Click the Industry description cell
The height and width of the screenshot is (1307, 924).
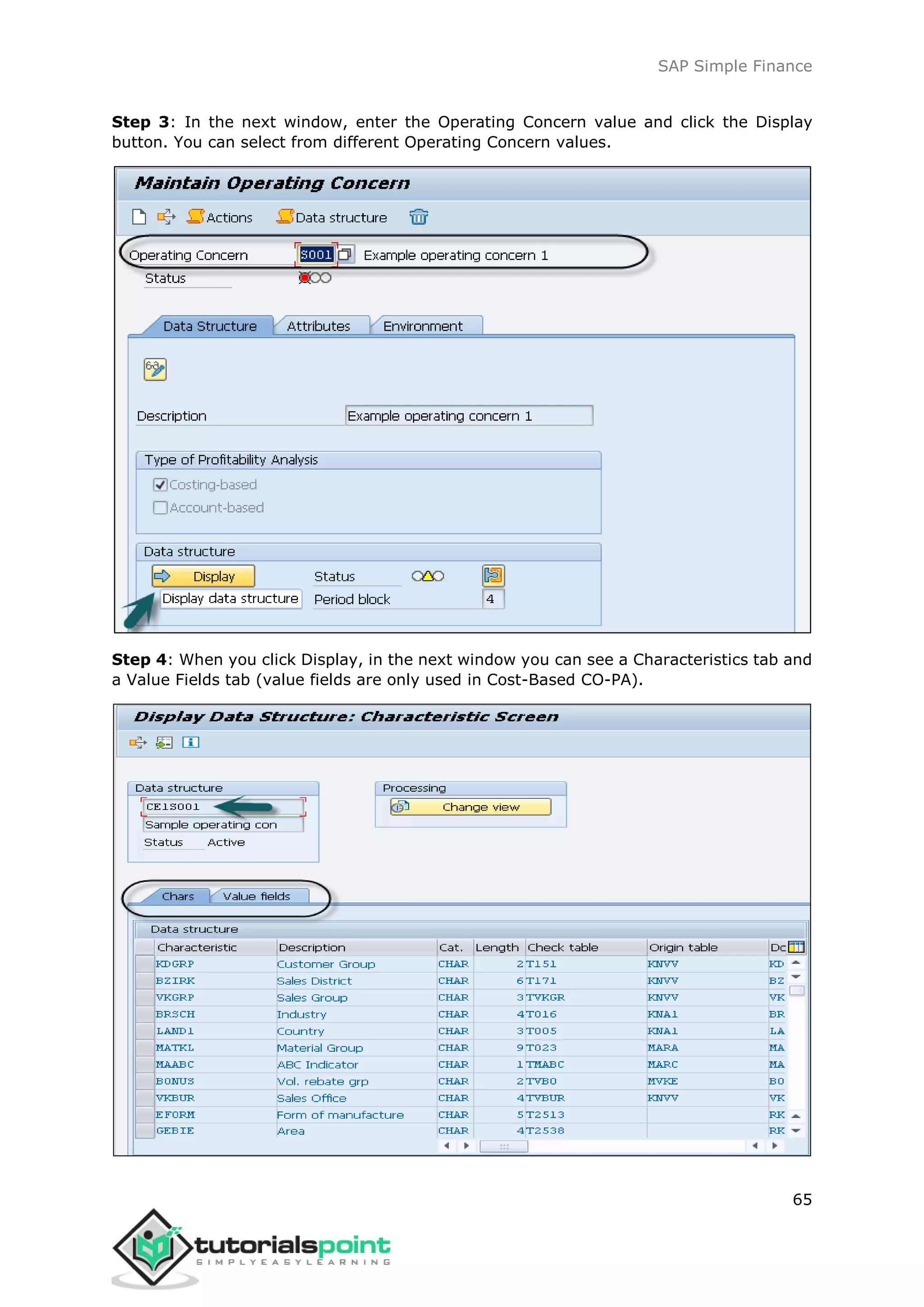[x=356, y=1014]
